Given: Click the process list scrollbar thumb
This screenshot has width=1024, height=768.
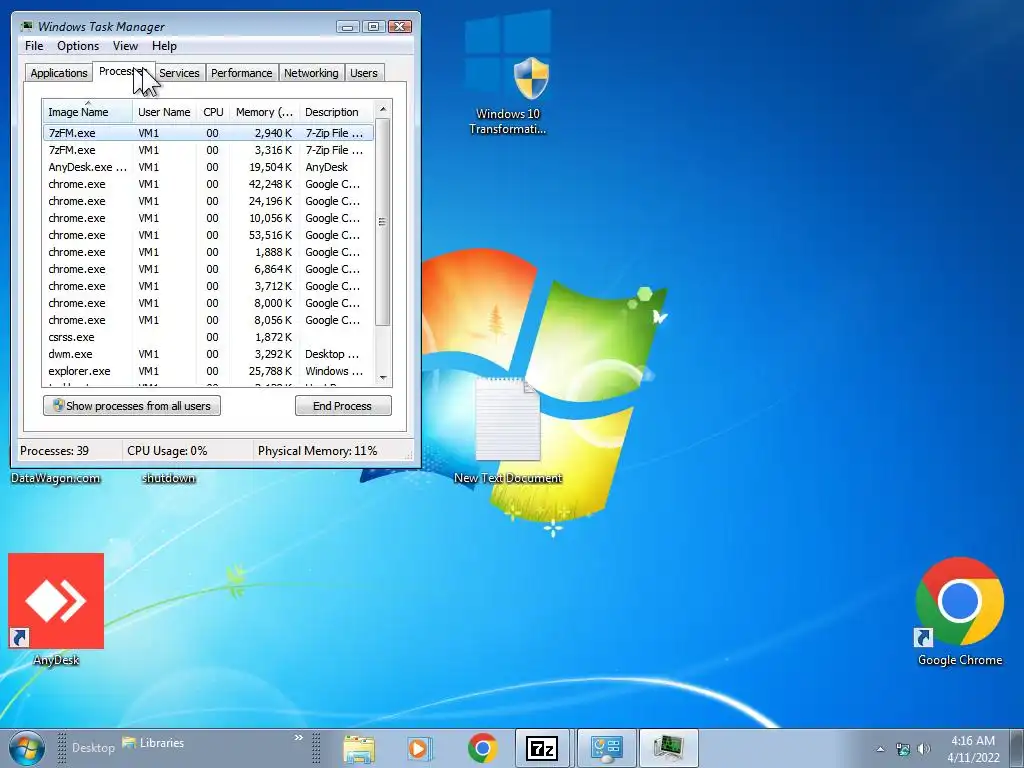Looking at the screenshot, I should [383, 222].
